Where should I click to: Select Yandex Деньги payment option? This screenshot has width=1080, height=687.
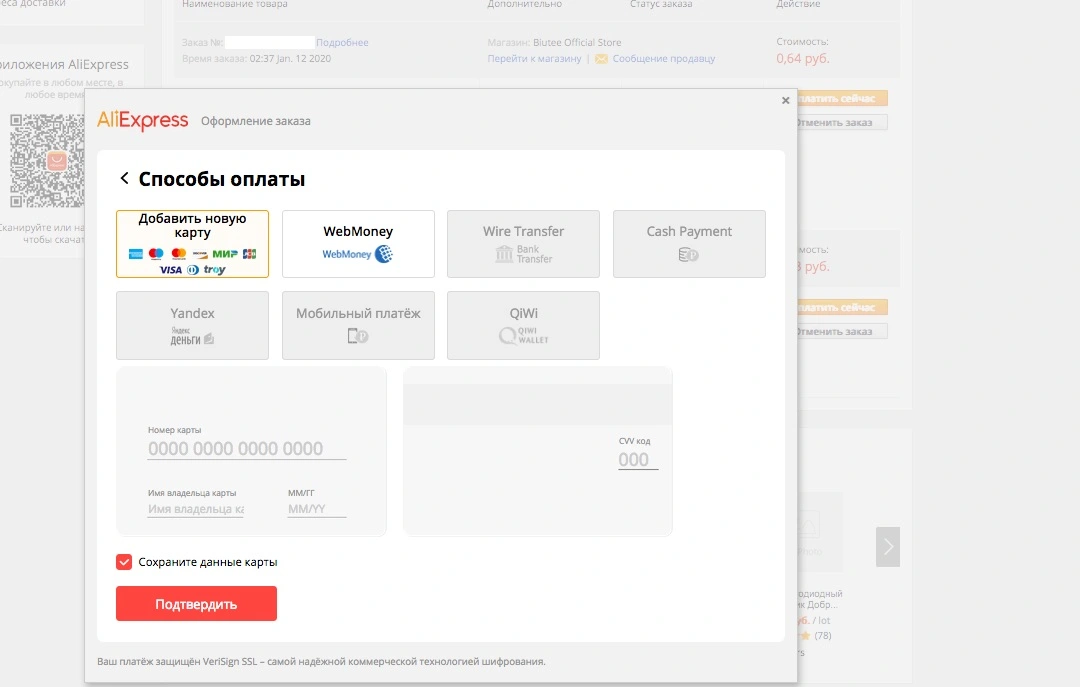[x=192, y=325]
